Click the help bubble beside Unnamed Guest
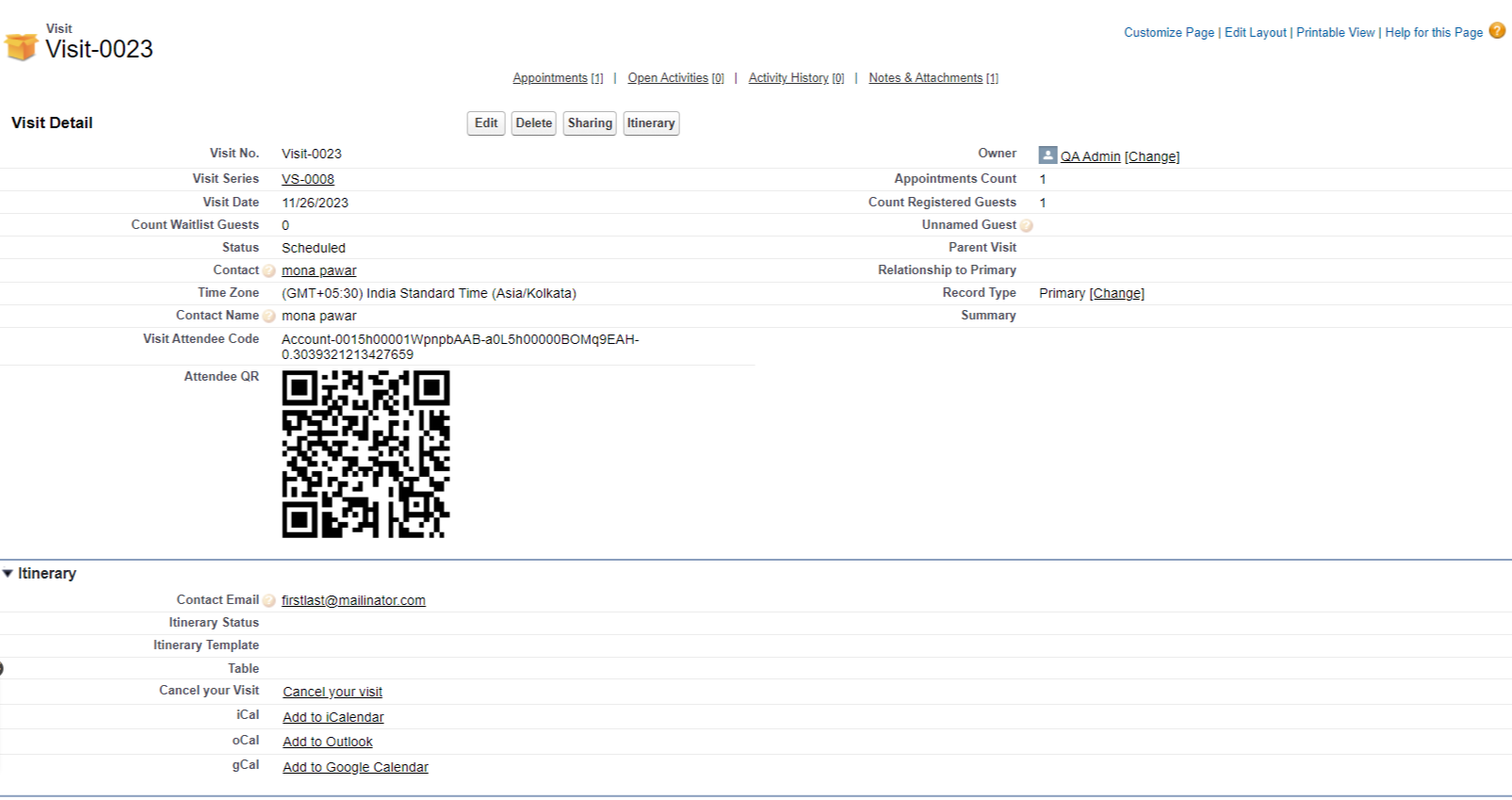The image size is (1512, 800). point(1027,226)
